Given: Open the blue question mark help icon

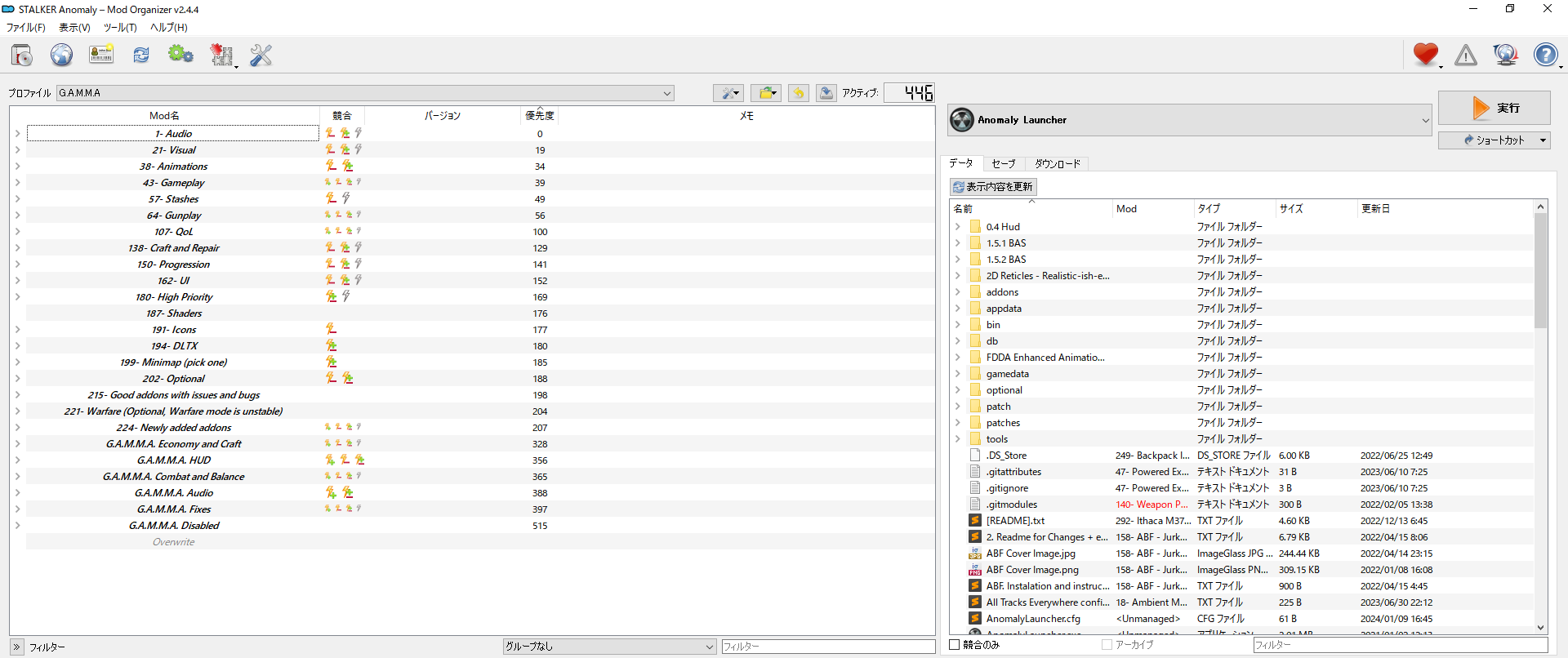Looking at the screenshot, I should [x=1545, y=55].
